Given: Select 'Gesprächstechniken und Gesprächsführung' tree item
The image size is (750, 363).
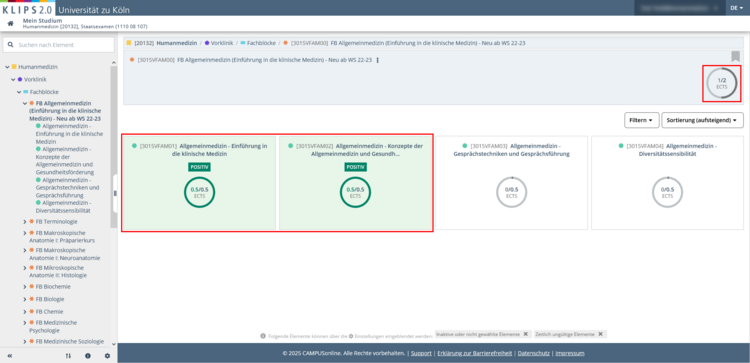Looking at the screenshot, I should point(66,188).
